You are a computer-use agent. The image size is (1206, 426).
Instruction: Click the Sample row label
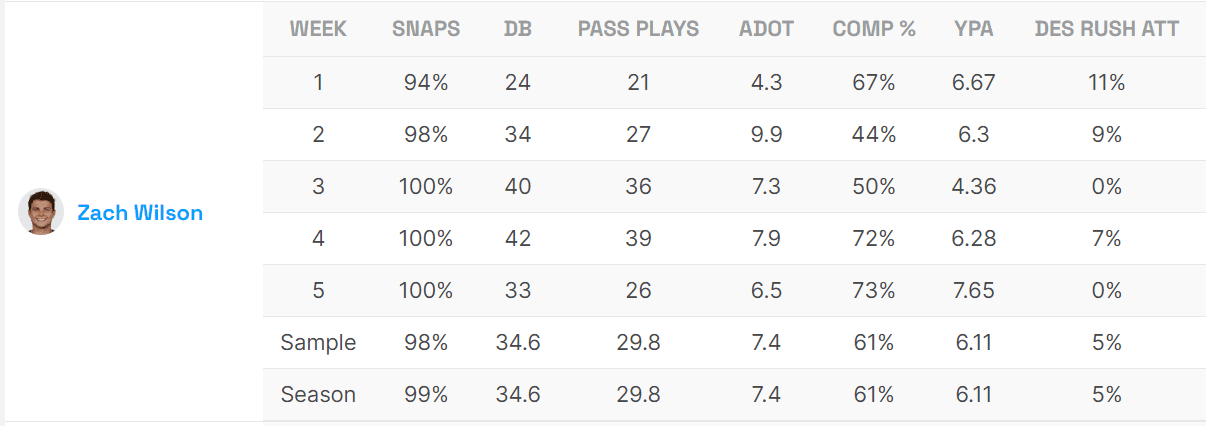[318, 343]
